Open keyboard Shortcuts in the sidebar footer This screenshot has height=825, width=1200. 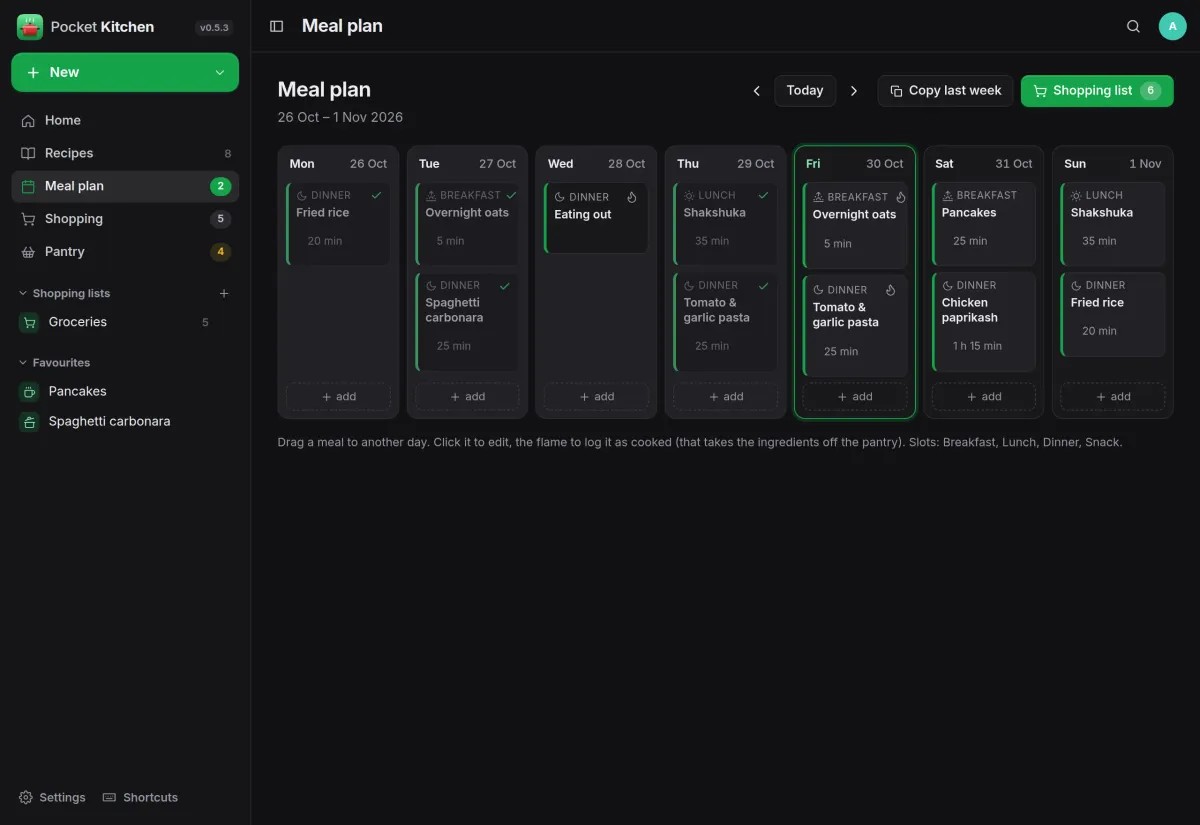[141, 797]
